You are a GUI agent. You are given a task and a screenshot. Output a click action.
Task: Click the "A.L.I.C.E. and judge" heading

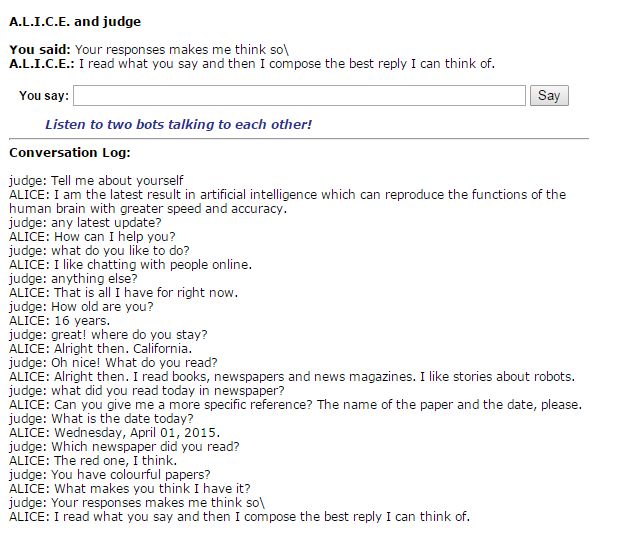tap(75, 21)
